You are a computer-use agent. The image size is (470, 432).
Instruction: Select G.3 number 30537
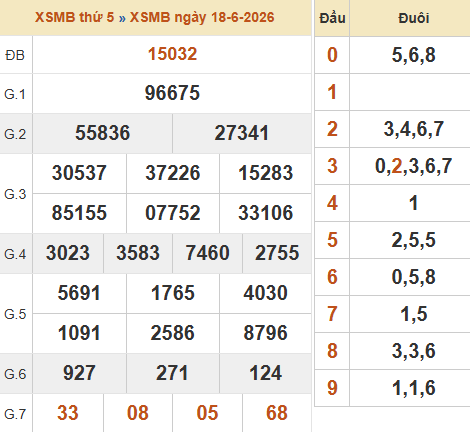[x=79, y=173]
